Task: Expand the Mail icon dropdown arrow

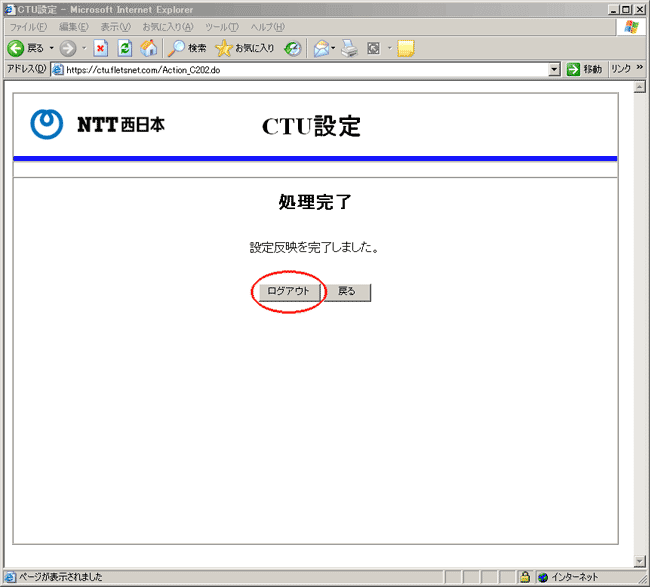Action: [x=333, y=49]
